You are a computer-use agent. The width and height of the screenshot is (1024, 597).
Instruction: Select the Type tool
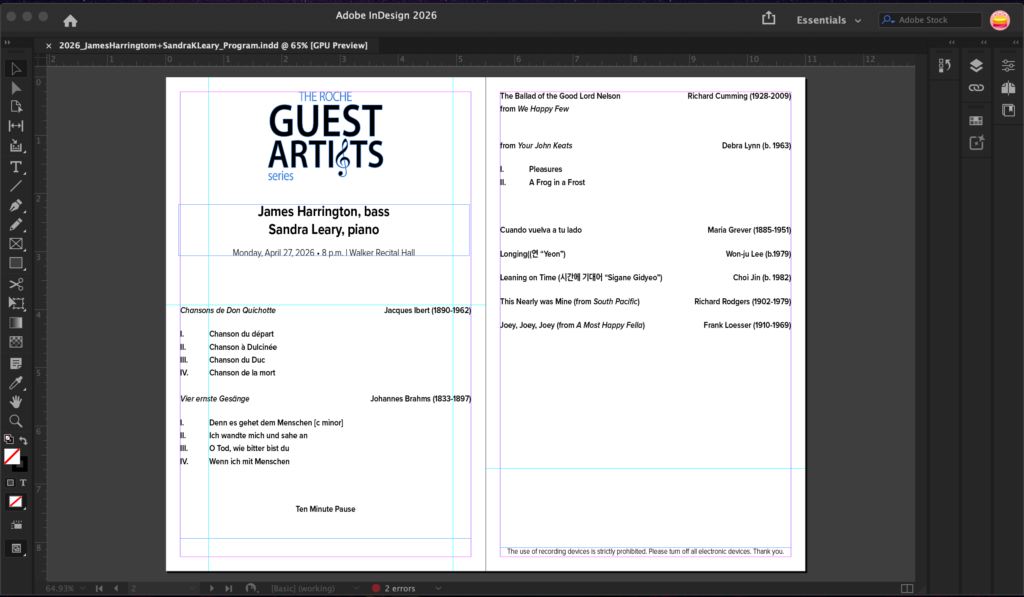click(x=16, y=167)
